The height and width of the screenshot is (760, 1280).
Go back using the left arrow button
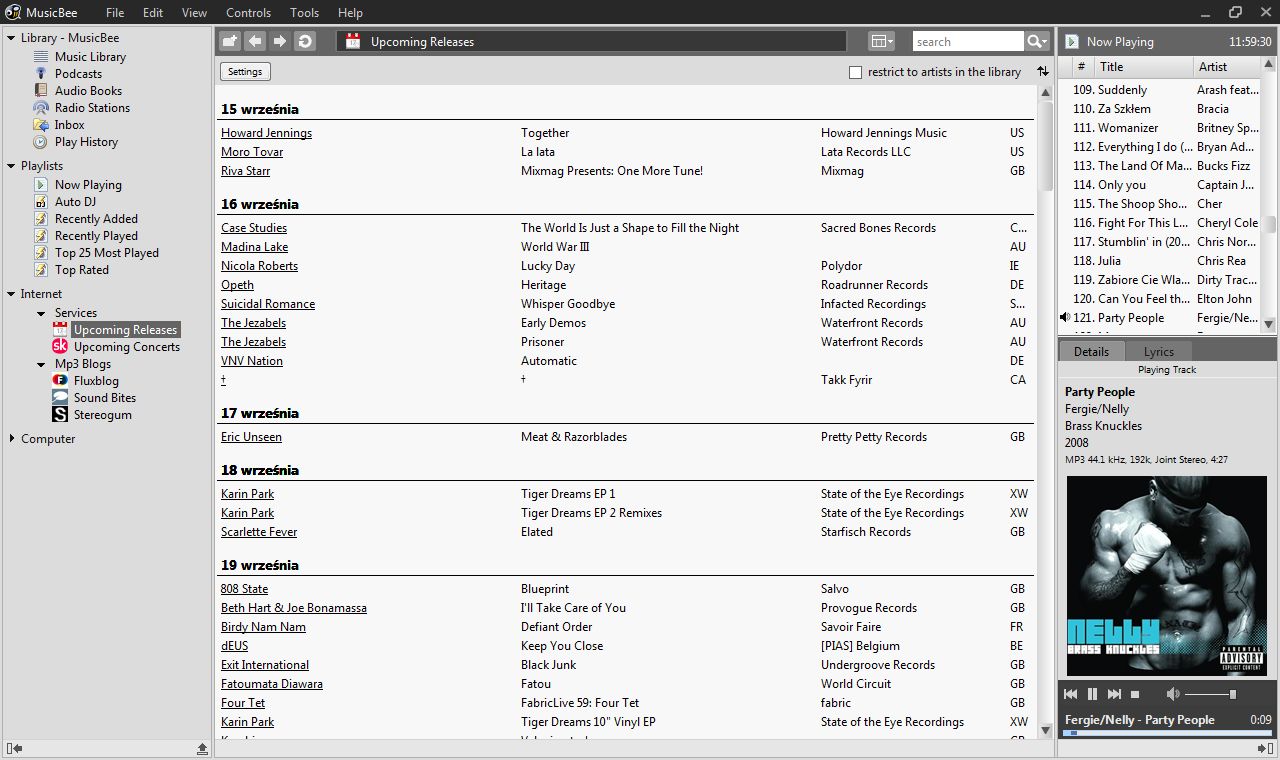[x=255, y=41]
